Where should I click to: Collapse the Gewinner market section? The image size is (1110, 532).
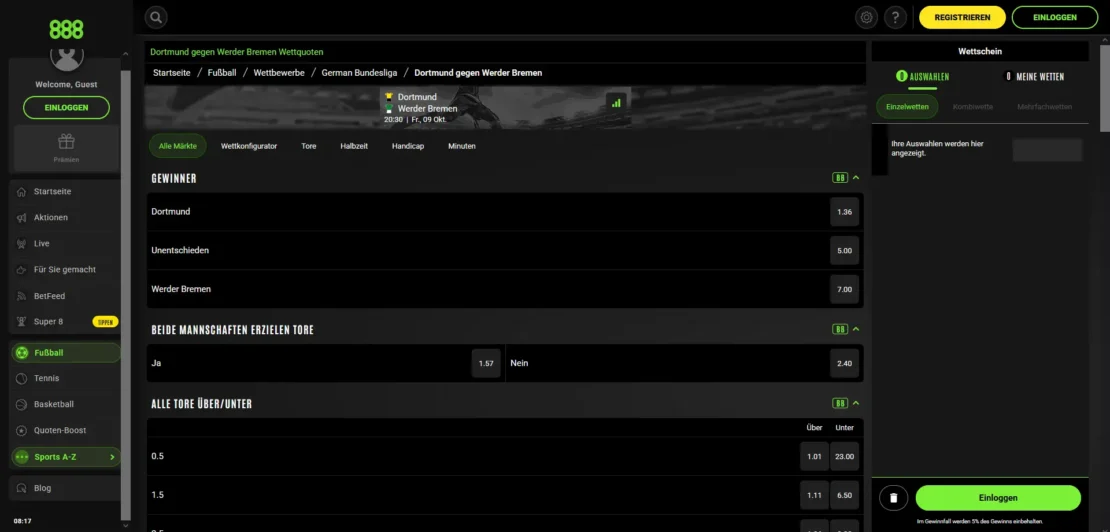(x=856, y=178)
